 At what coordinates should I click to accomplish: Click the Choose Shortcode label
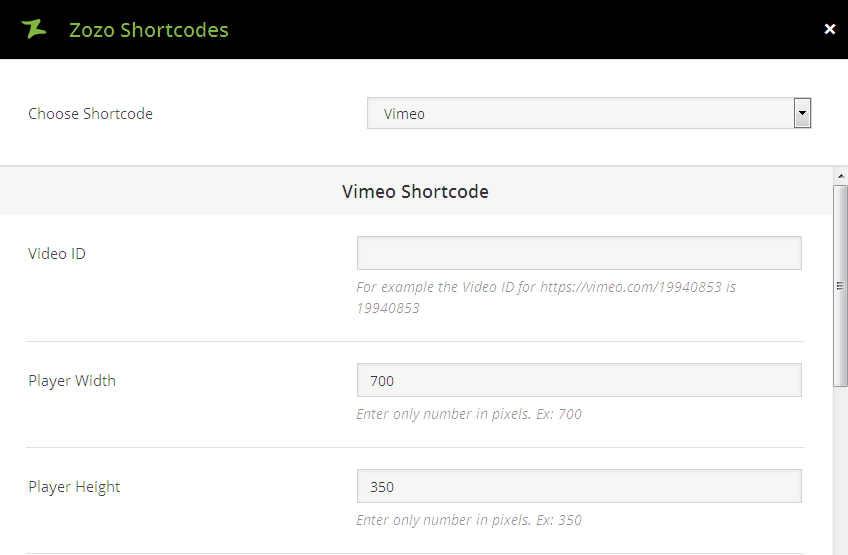[x=90, y=114]
